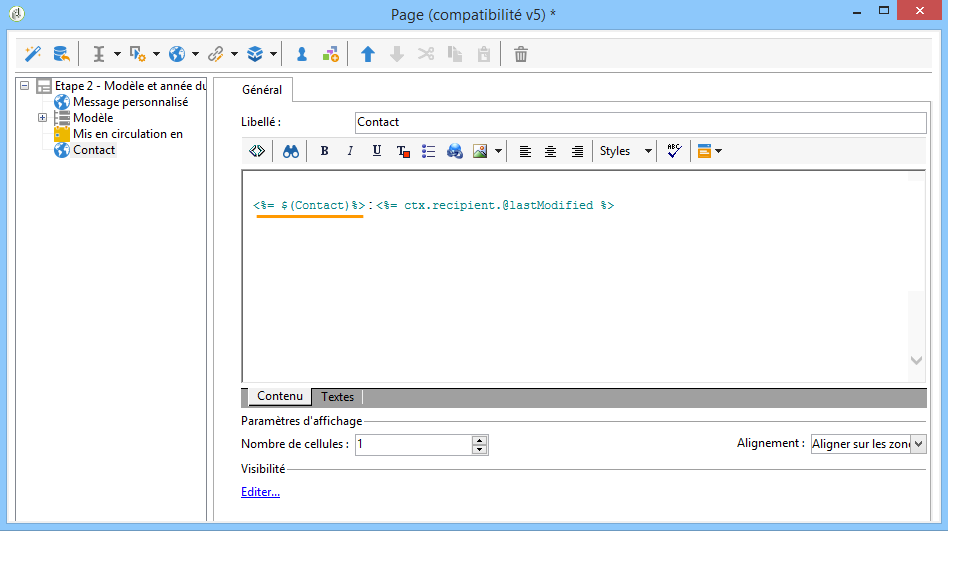The image size is (979, 561).
Task: Click the clipboard paste icon
Action: (484, 54)
